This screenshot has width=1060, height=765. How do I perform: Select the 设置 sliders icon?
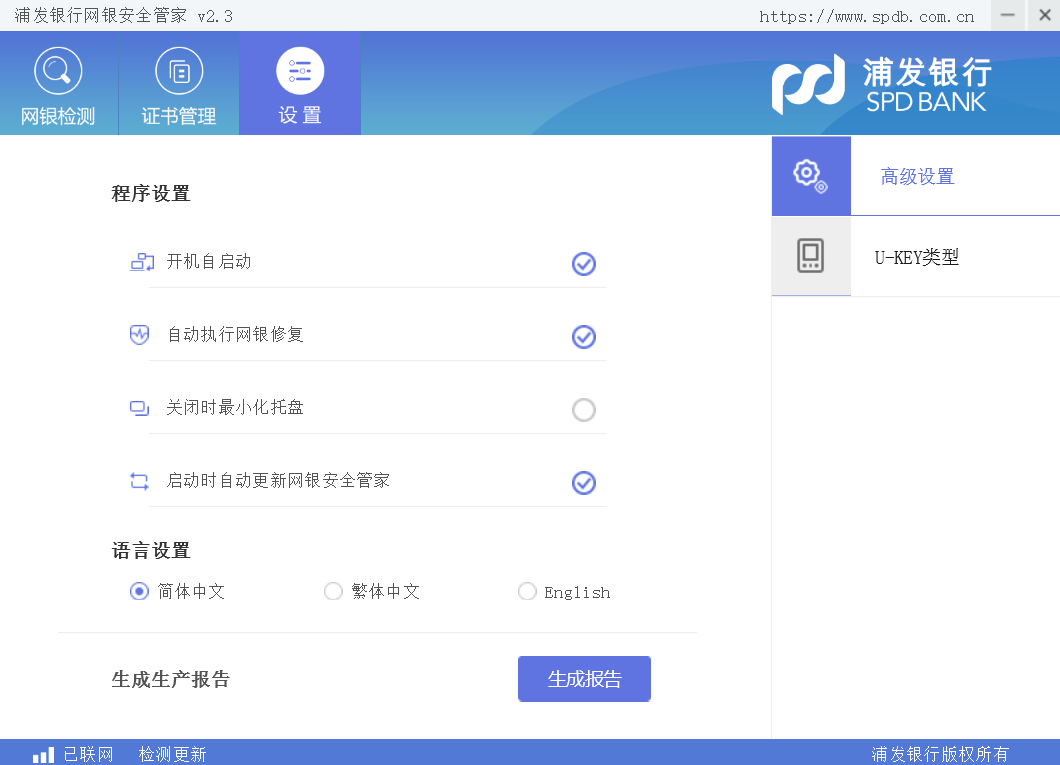300,71
